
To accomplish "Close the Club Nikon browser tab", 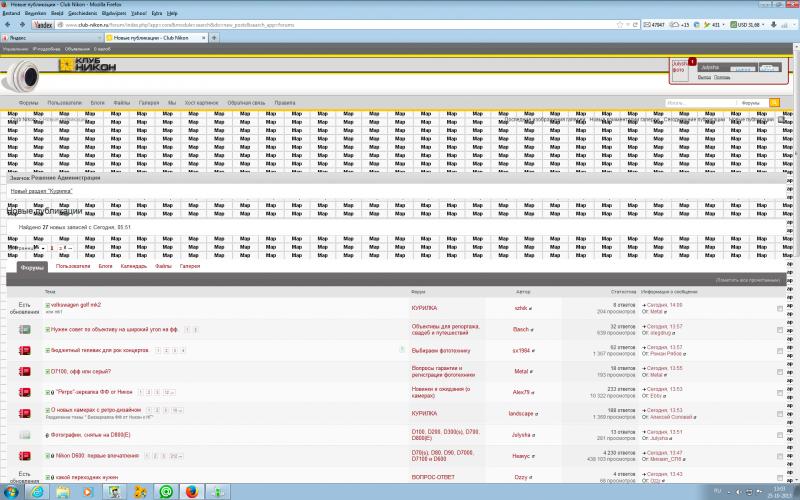I will pyautogui.click(x=204, y=38).
